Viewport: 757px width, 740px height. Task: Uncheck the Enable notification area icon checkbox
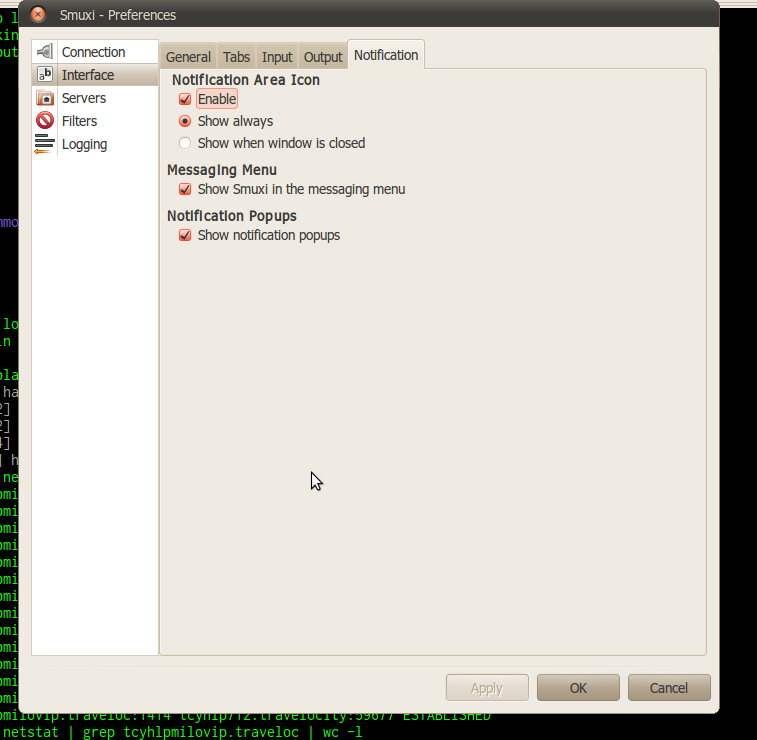point(185,99)
